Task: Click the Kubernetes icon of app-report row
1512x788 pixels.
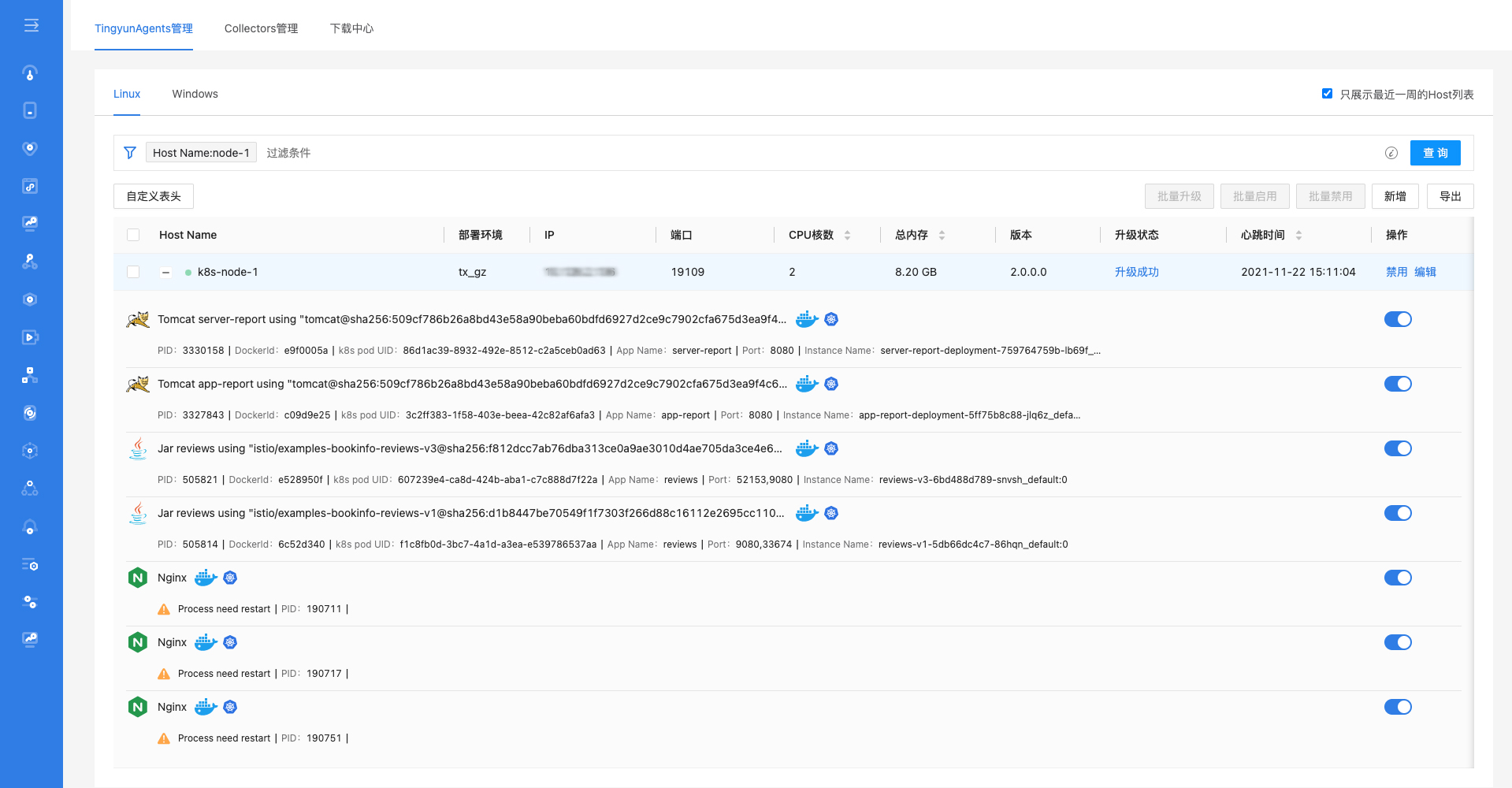Action: tap(831, 384)
